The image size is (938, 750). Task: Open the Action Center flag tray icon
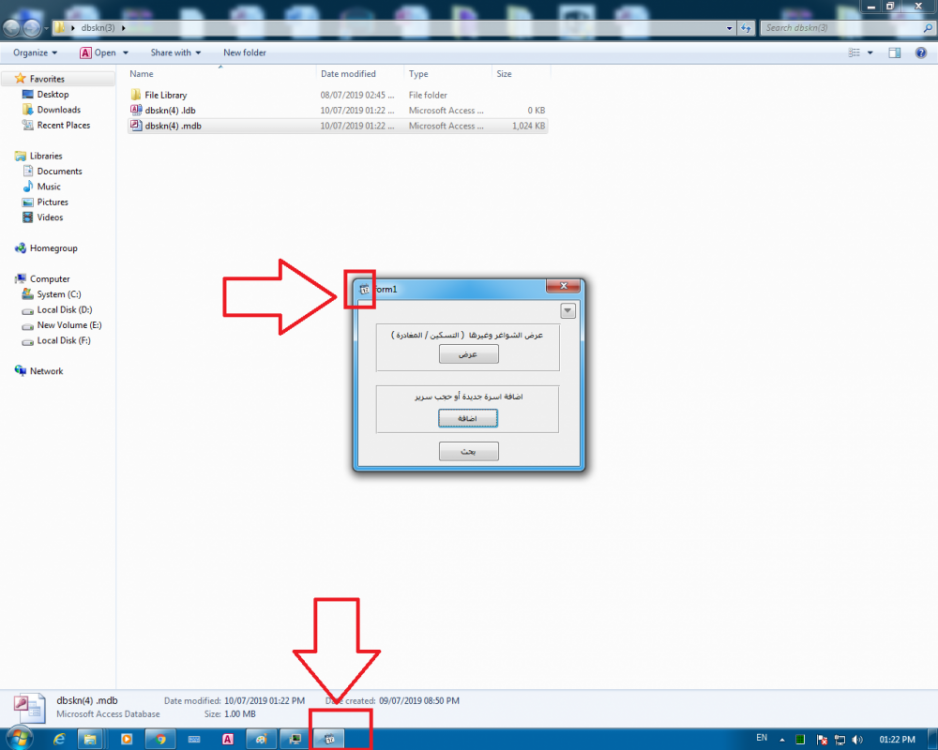click(x=822, y=740)
